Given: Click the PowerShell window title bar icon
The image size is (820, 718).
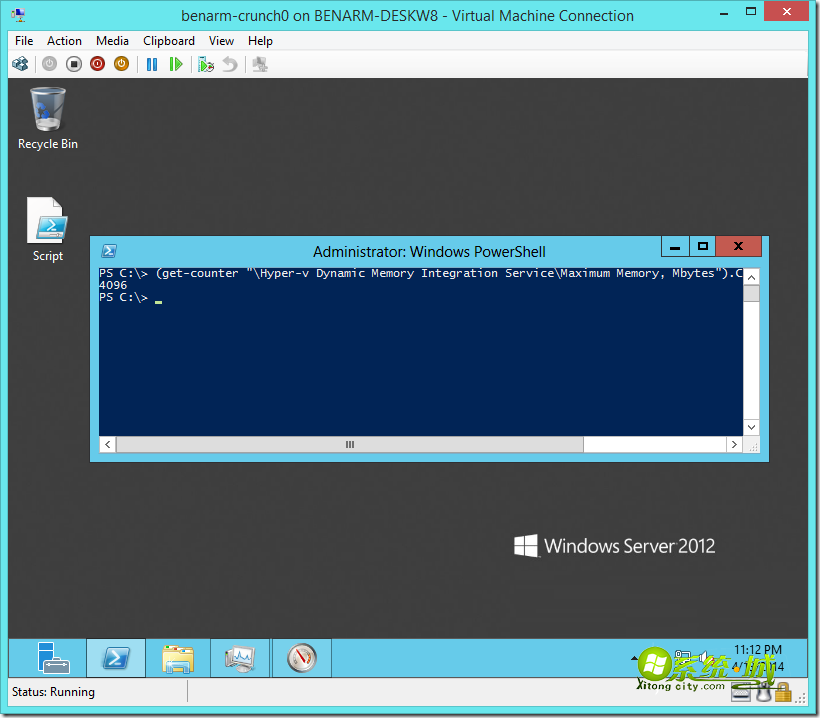Looking at the screenshot, I should click(x=110, y=251).
